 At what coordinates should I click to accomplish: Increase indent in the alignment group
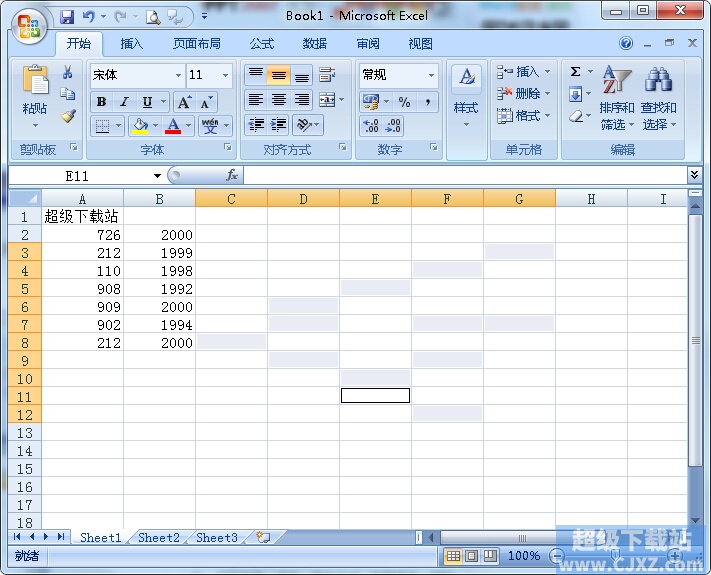(x=279, y=124)
